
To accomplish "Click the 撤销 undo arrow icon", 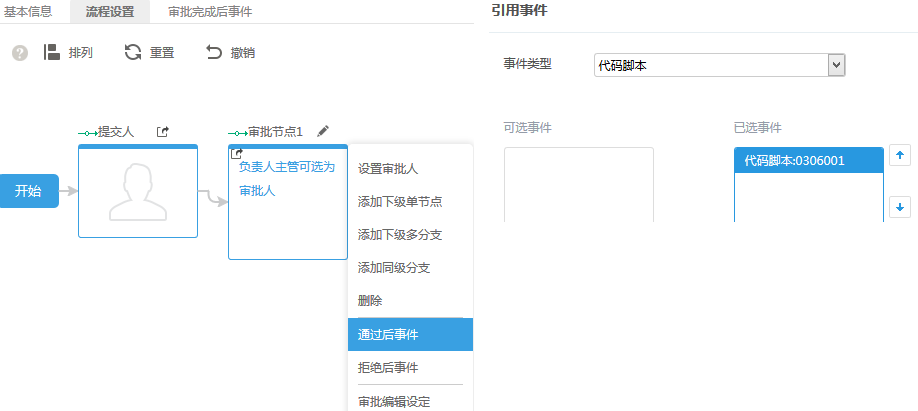I will [x=213, y=53].
